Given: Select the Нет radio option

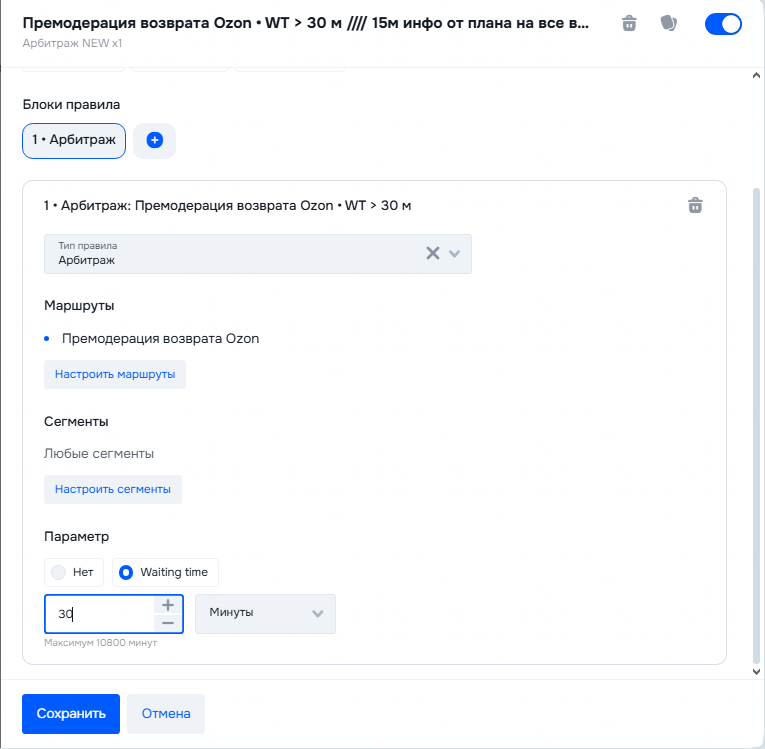Looking at the screenshot, I should coord(74,572).
